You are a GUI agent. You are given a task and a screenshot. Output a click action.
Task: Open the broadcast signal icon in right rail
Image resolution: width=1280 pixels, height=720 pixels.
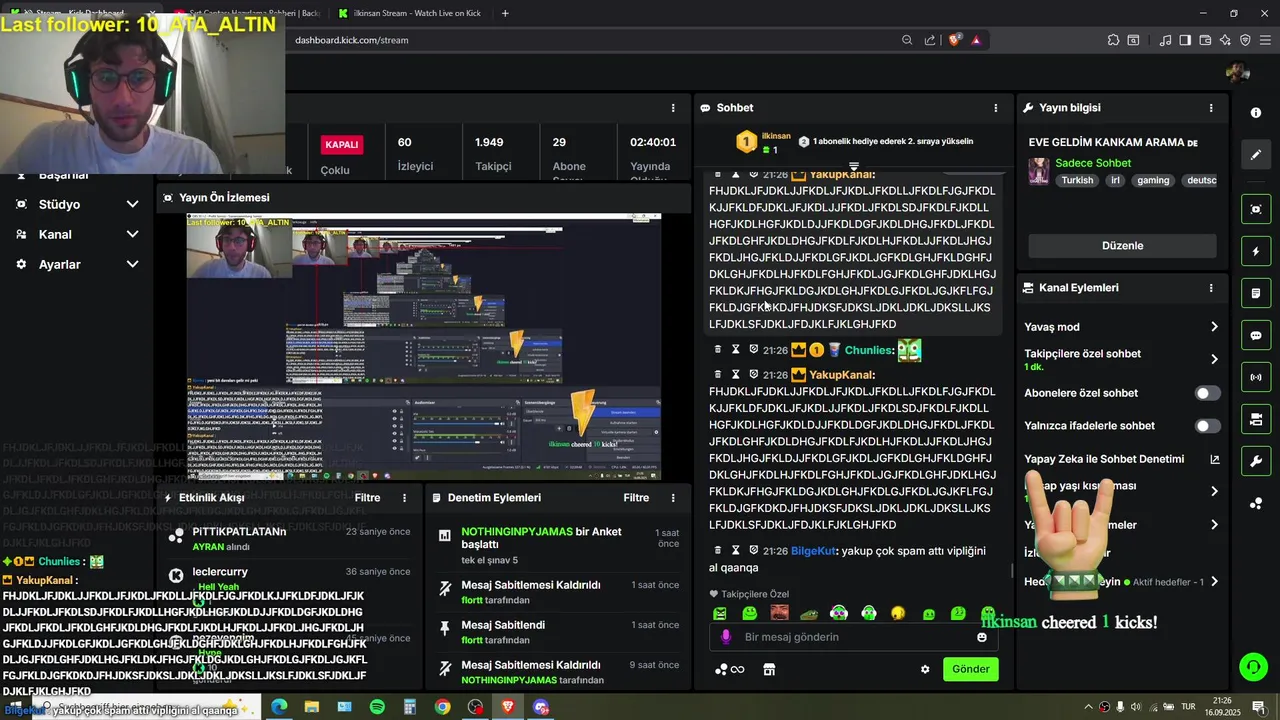pyautogui.click(x=1256, y=377)
